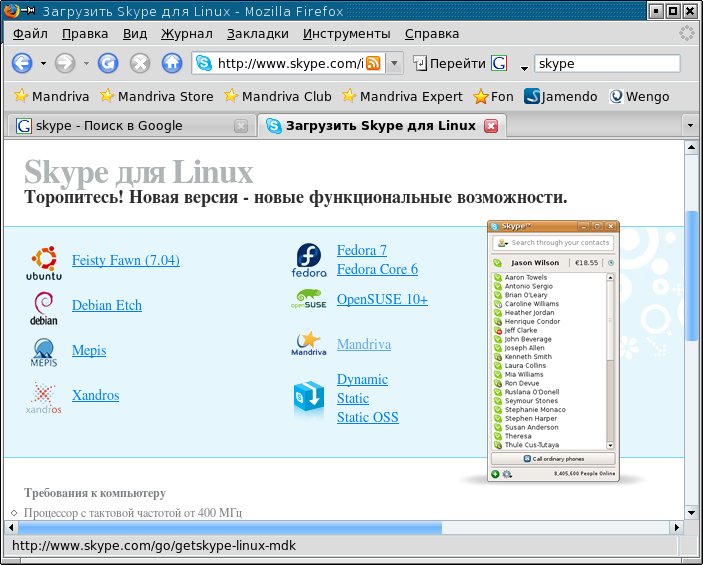Screen dimensions: 703x565
Task: Stop loading with the X toolbar icon
Action: (140, 63)
